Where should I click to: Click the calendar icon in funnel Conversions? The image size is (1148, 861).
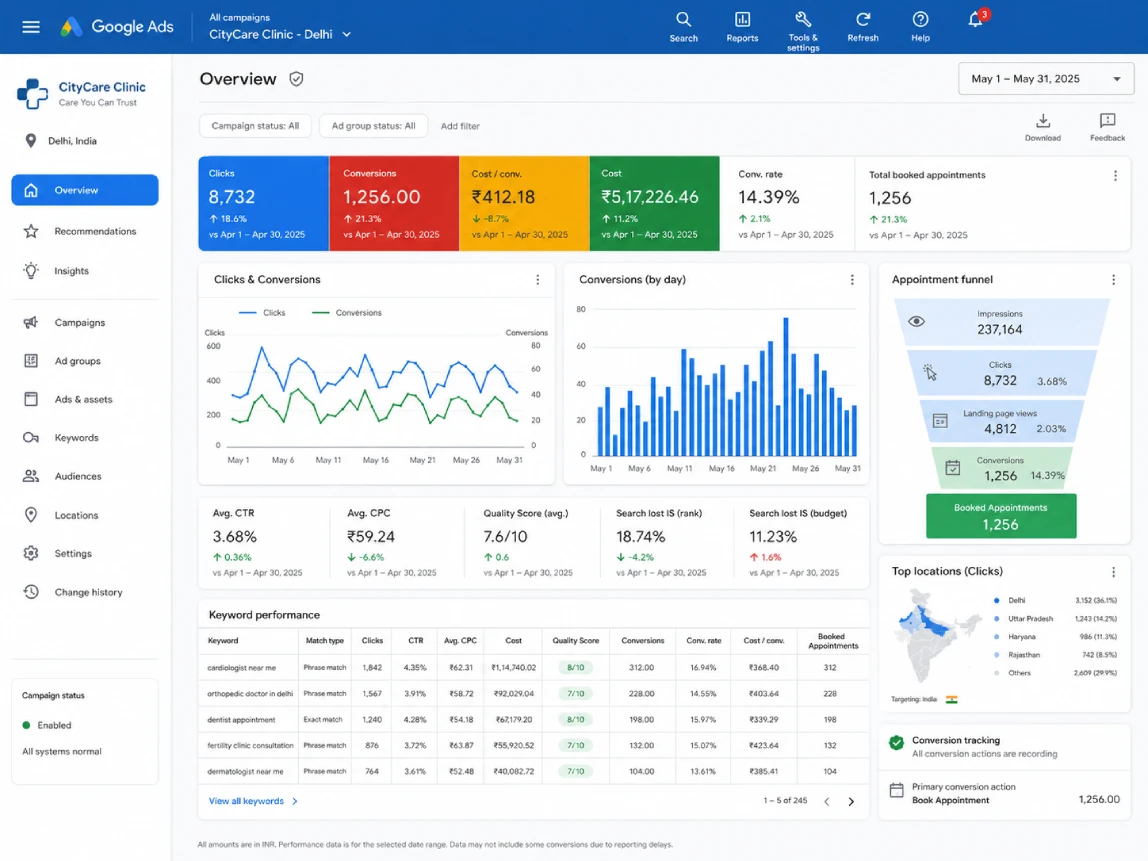(x=953, y=468)
